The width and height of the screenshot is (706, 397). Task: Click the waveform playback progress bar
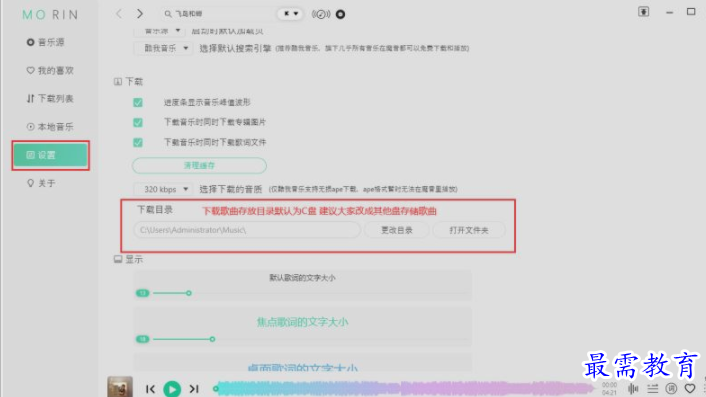(404, 388)
